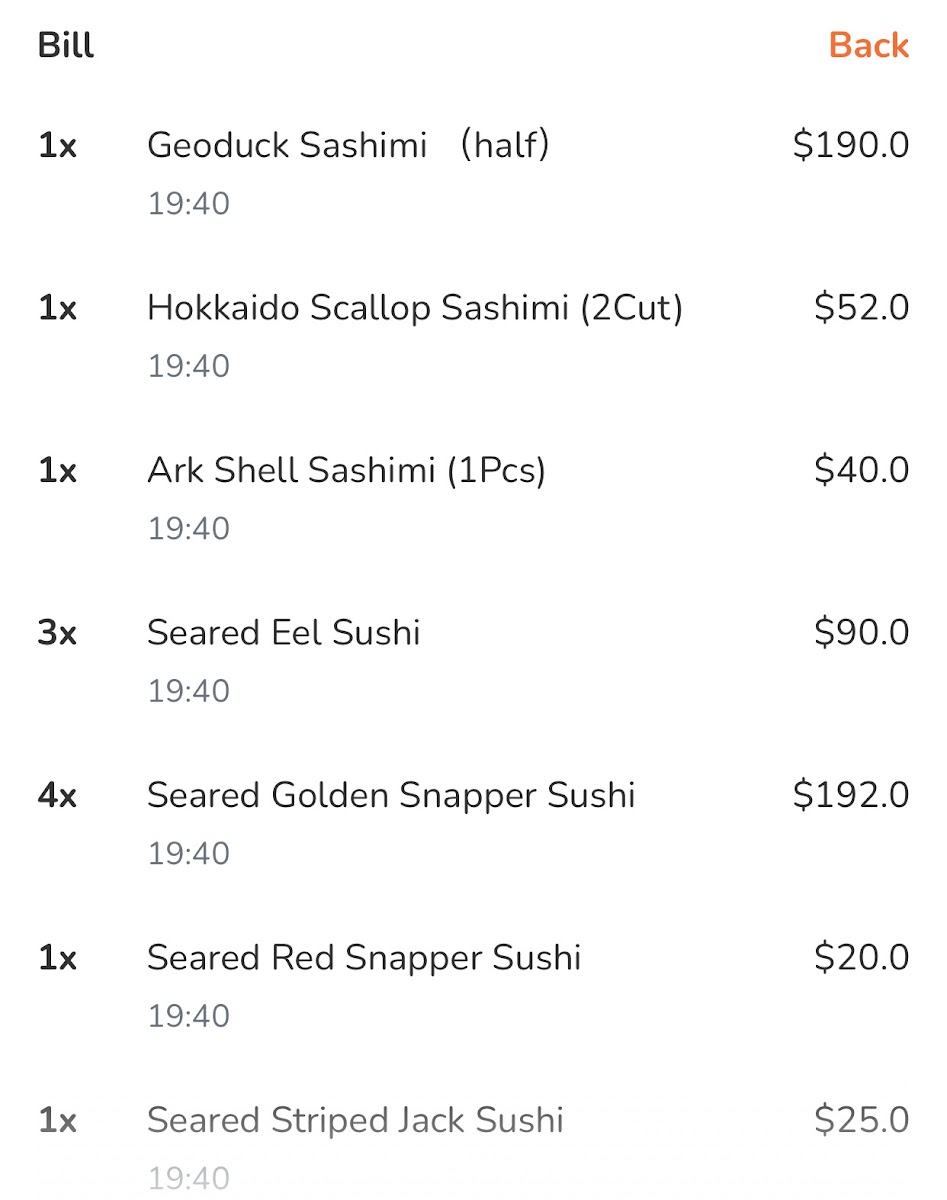Image resolution: width=947 pixels, height=1200 pixels.
Task: Click the 3x quantity for Seared Eel
Action: pos(57,633)
